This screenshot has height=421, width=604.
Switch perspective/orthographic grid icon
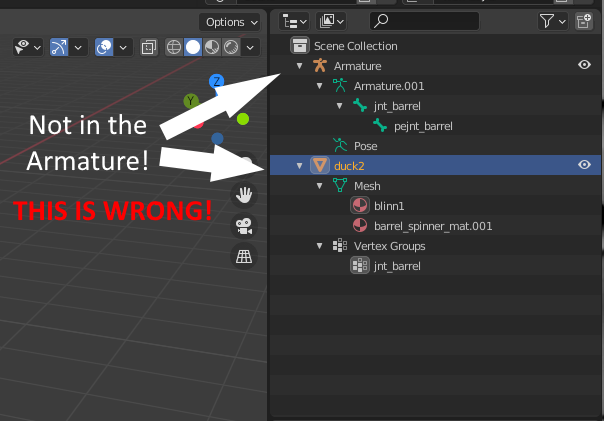(244, 256)
